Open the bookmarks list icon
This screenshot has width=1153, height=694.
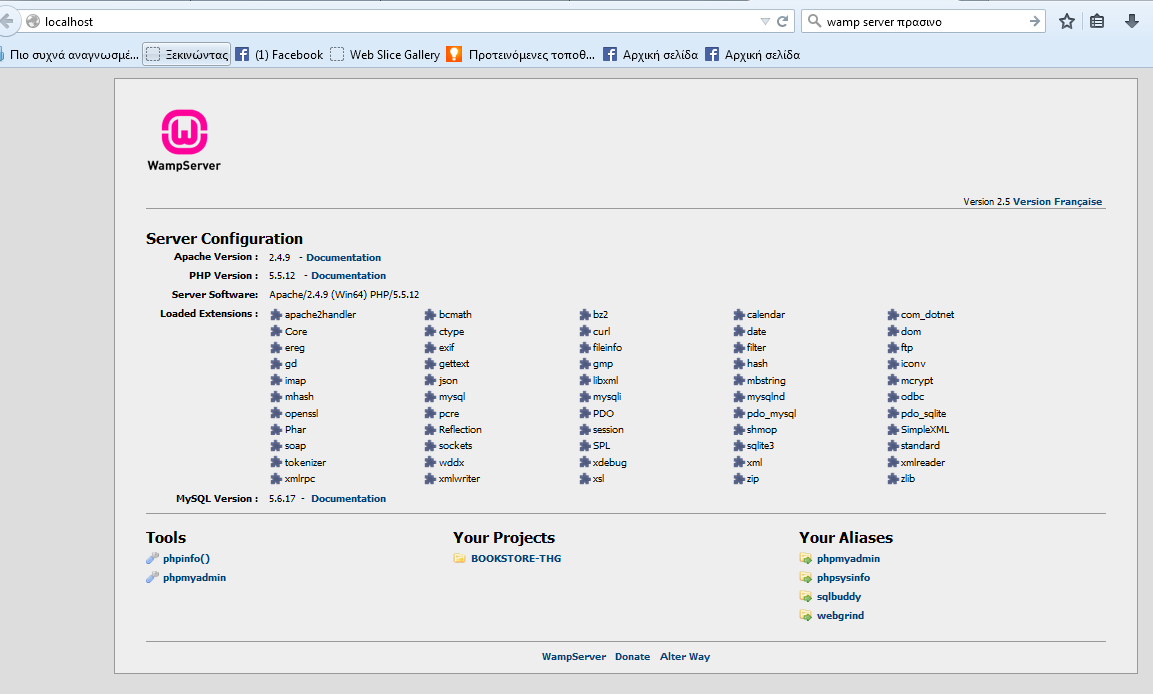pos(1097,21)
